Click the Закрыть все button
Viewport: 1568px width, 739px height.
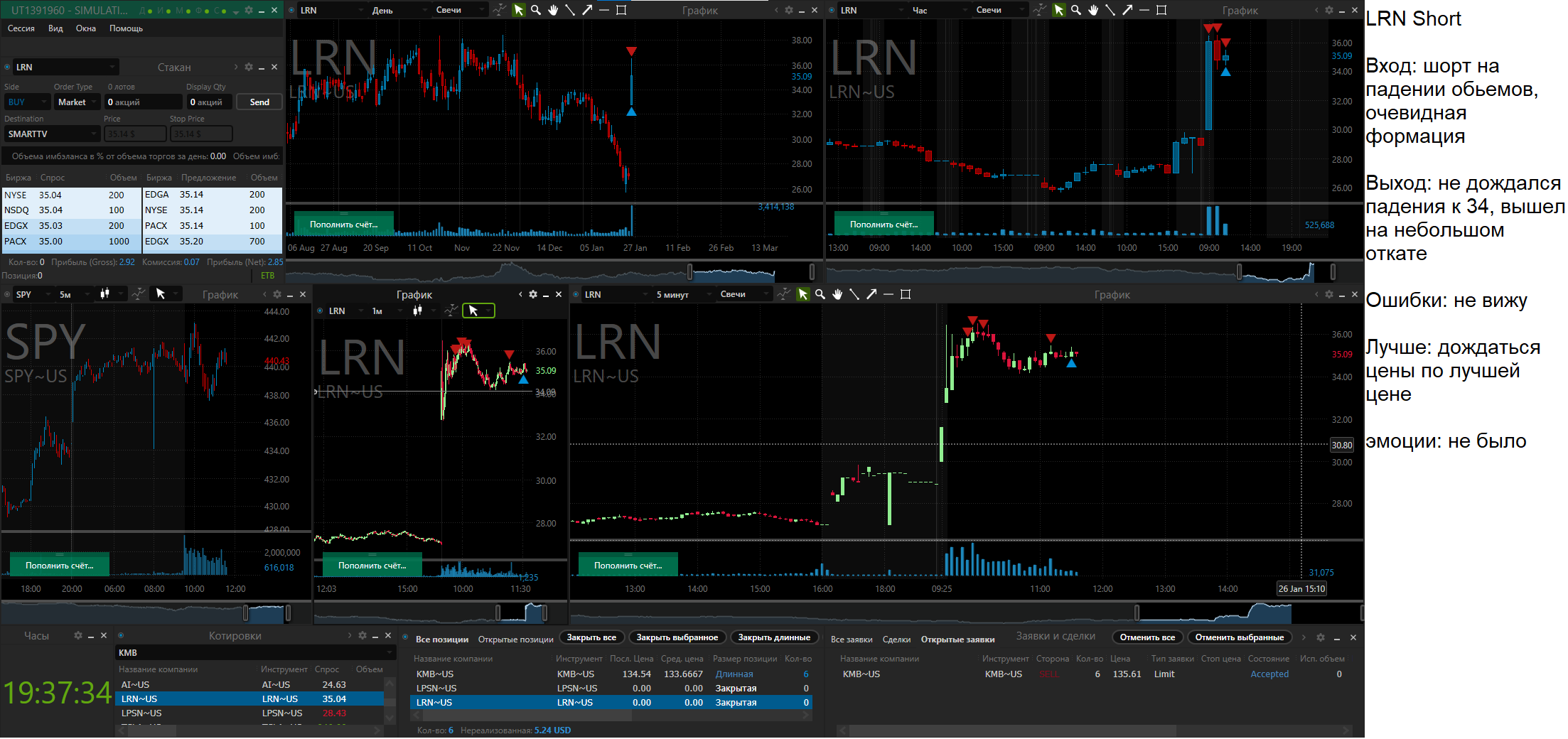591,637
